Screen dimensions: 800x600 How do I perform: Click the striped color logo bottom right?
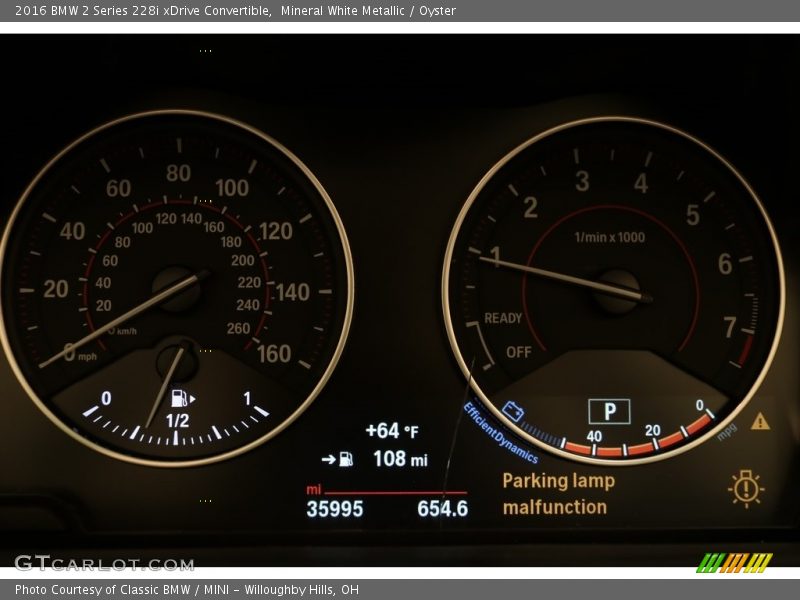tap(734, 562)
